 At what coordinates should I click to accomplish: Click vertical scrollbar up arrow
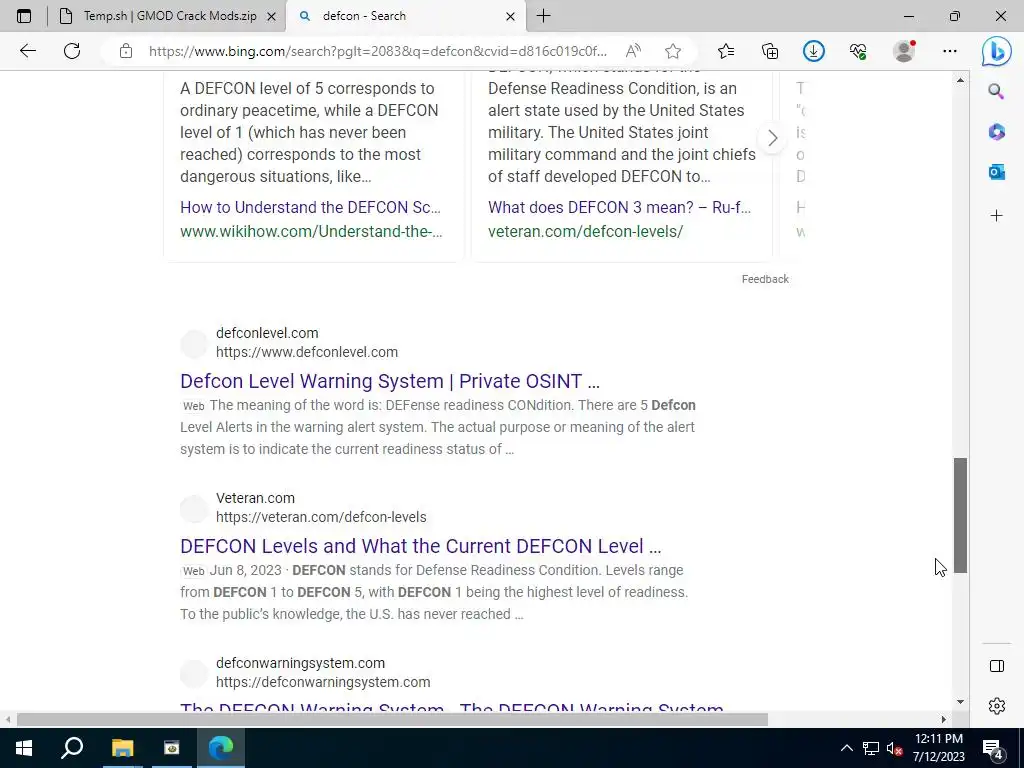pyautogui.click(x=960, y=80)
